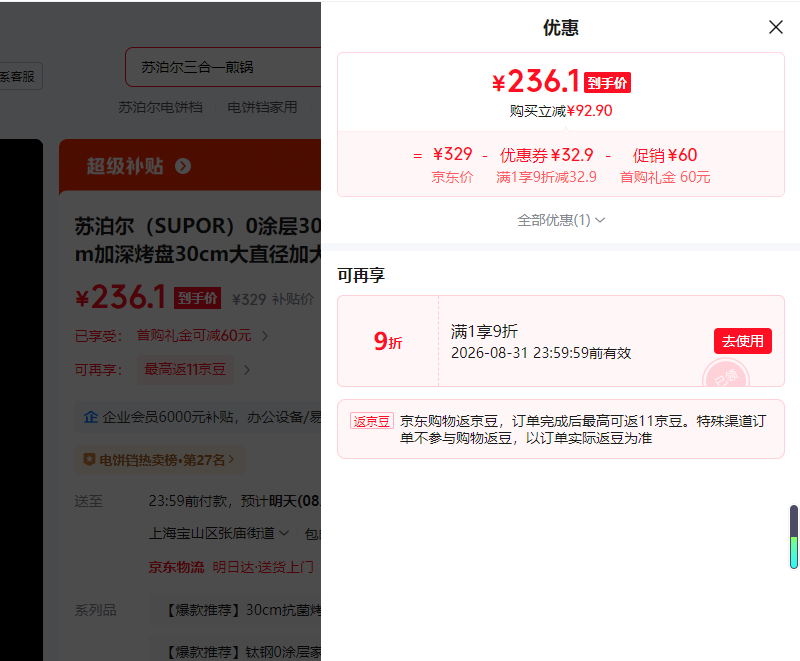Click ranking badge shield icon
The height and width of the screenshot is (661, 800).
(x=89, y=460)
